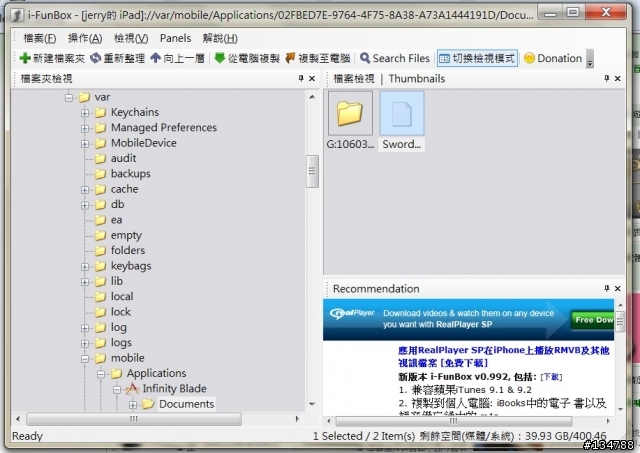Select the local folder
The image size is (640, 453).
tap(122, 296)
